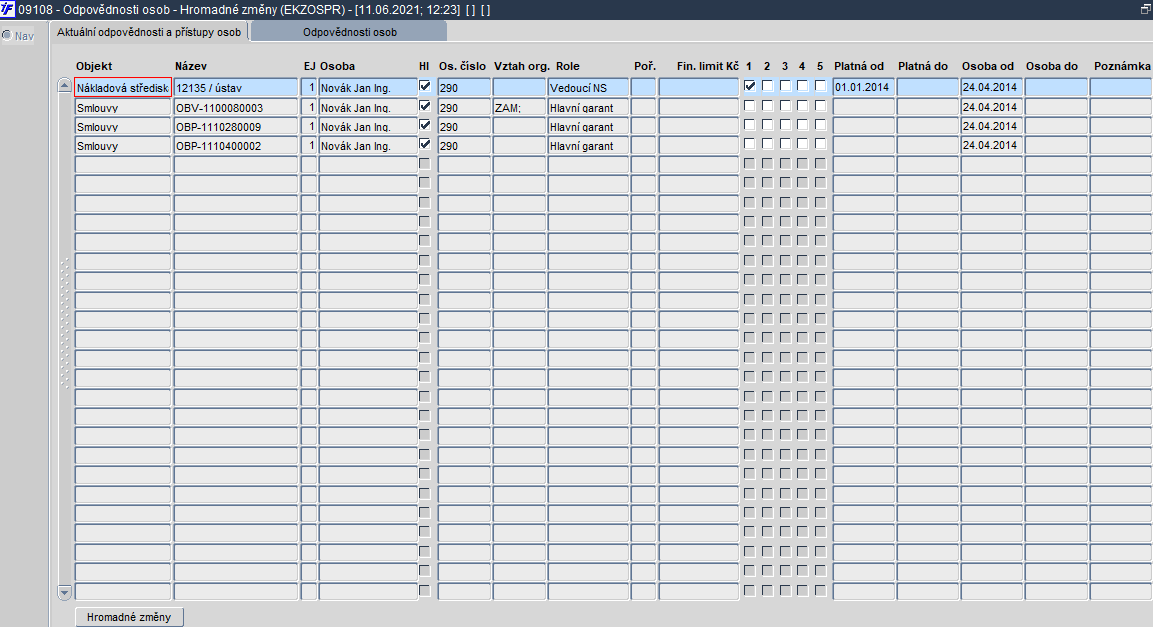Viewport: 1153px width, 627px height.
Task: Click EJ value 1 in OBP-1110280009 row
Action: [x=309, y=126]
